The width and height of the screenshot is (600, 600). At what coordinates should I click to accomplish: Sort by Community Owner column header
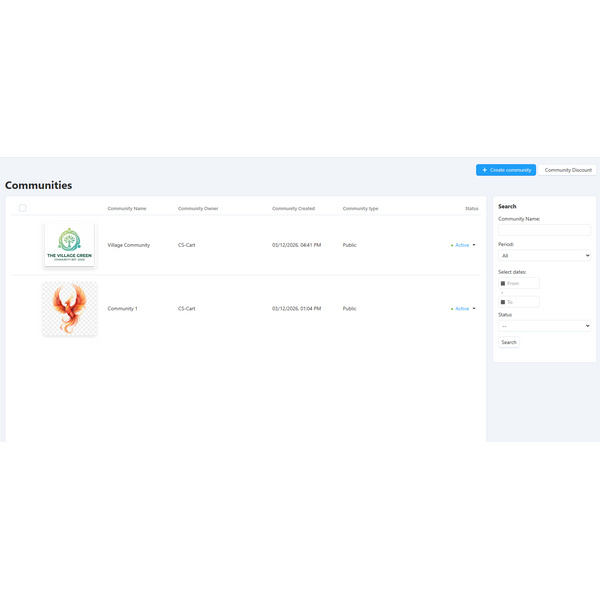(x=198, y=208)
